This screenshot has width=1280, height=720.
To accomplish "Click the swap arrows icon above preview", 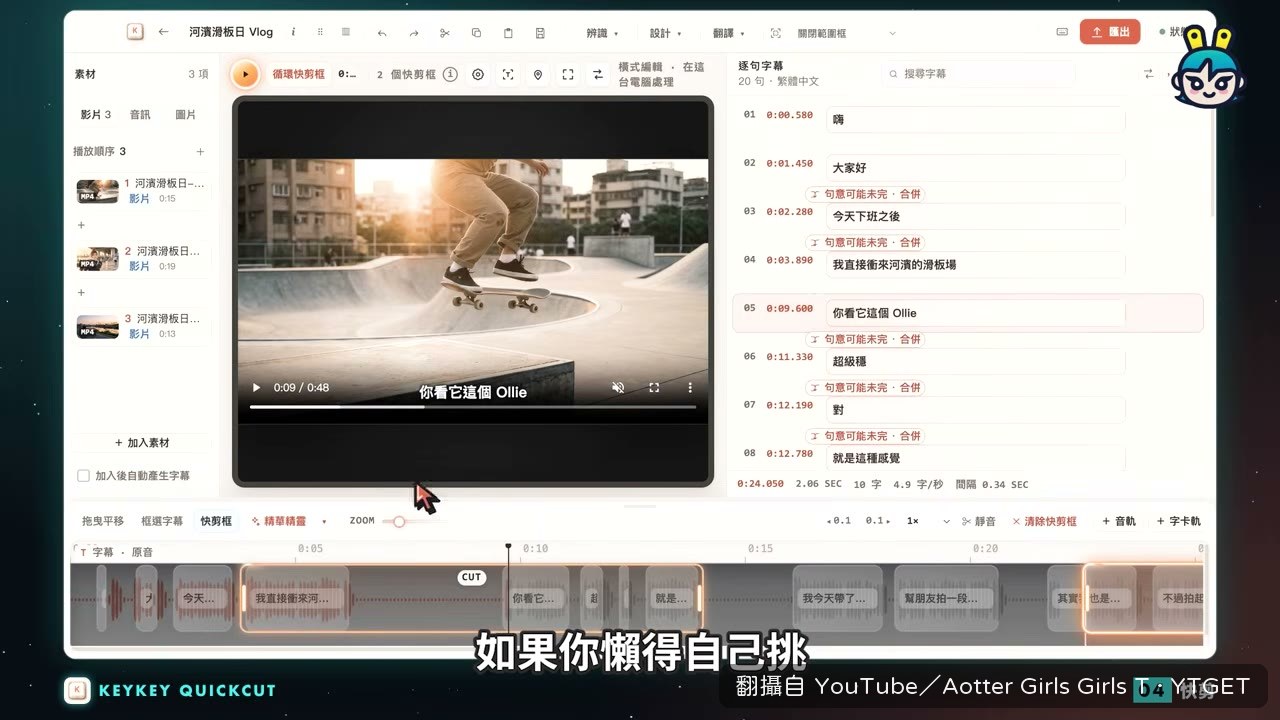I will (x=598, y=74).
